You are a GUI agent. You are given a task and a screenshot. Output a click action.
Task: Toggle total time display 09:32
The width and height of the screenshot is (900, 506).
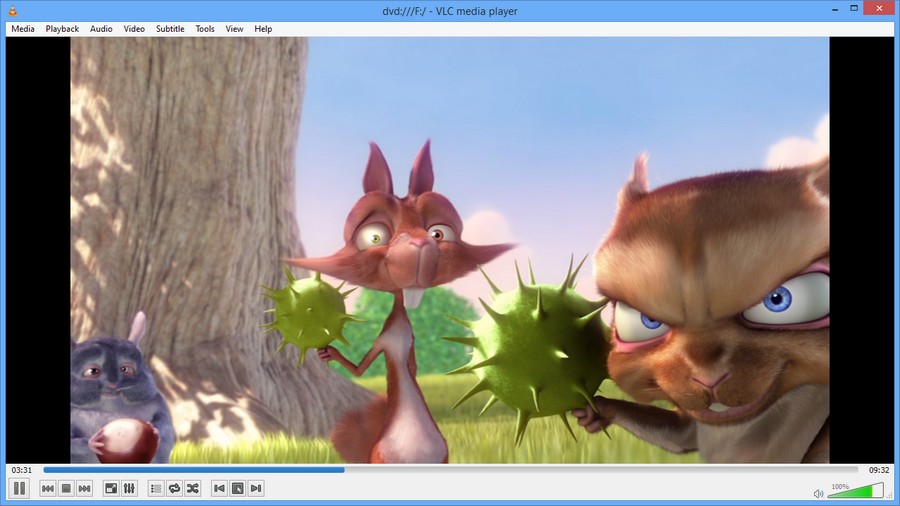pos(879,470)
